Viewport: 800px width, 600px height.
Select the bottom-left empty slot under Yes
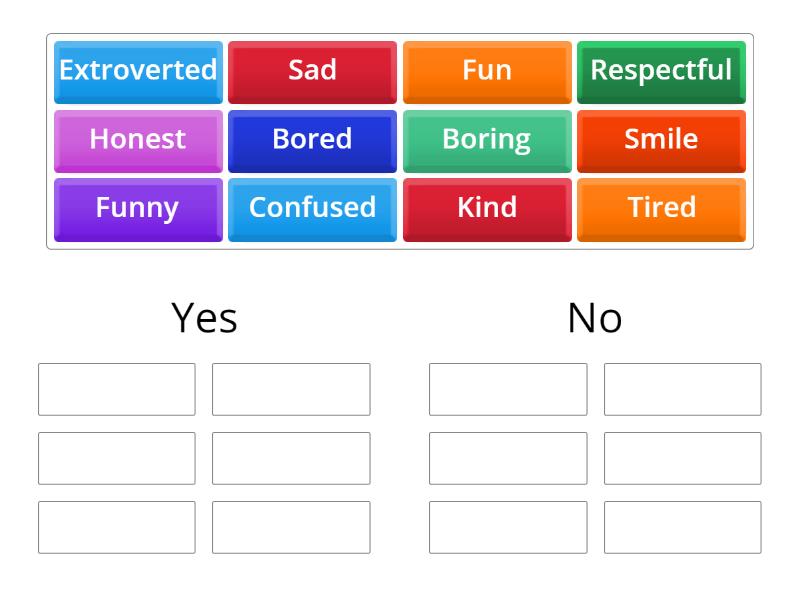point(116,528)
